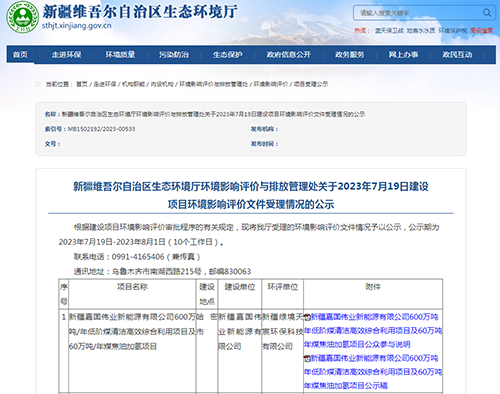Click the 公示期 date range 2023年7月19日-8月1日
Image resolution: width=500 pixels, height=394 pixels.
click(x=112, y=242)
